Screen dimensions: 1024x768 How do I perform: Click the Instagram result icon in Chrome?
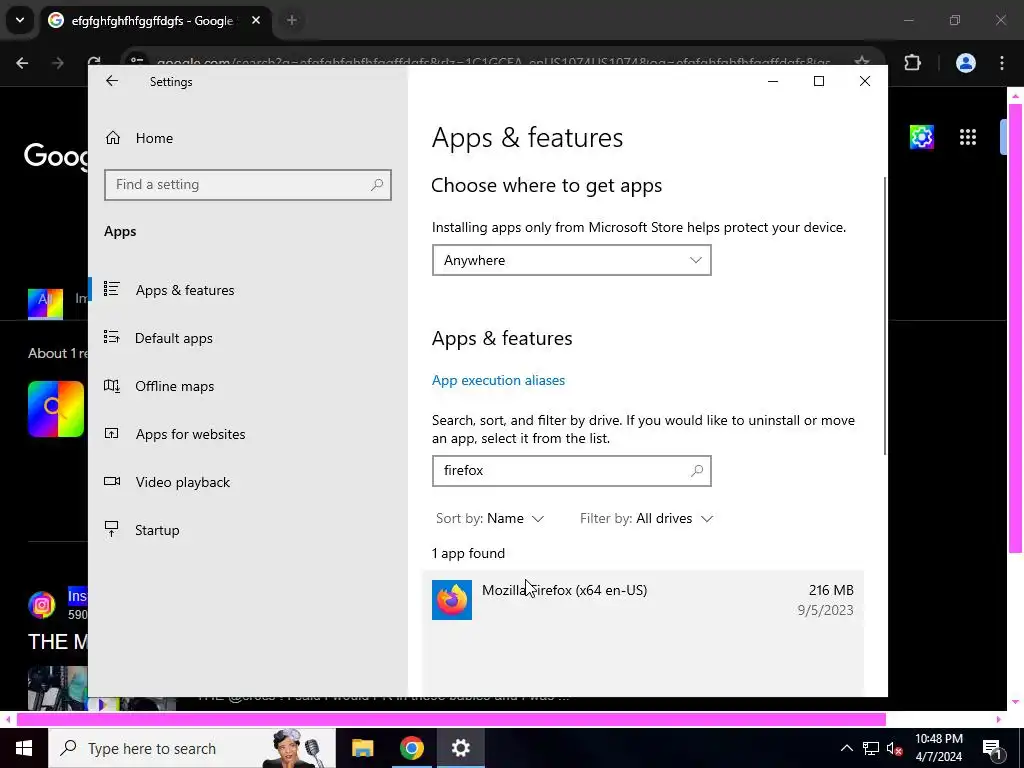(x=42, y=605)
